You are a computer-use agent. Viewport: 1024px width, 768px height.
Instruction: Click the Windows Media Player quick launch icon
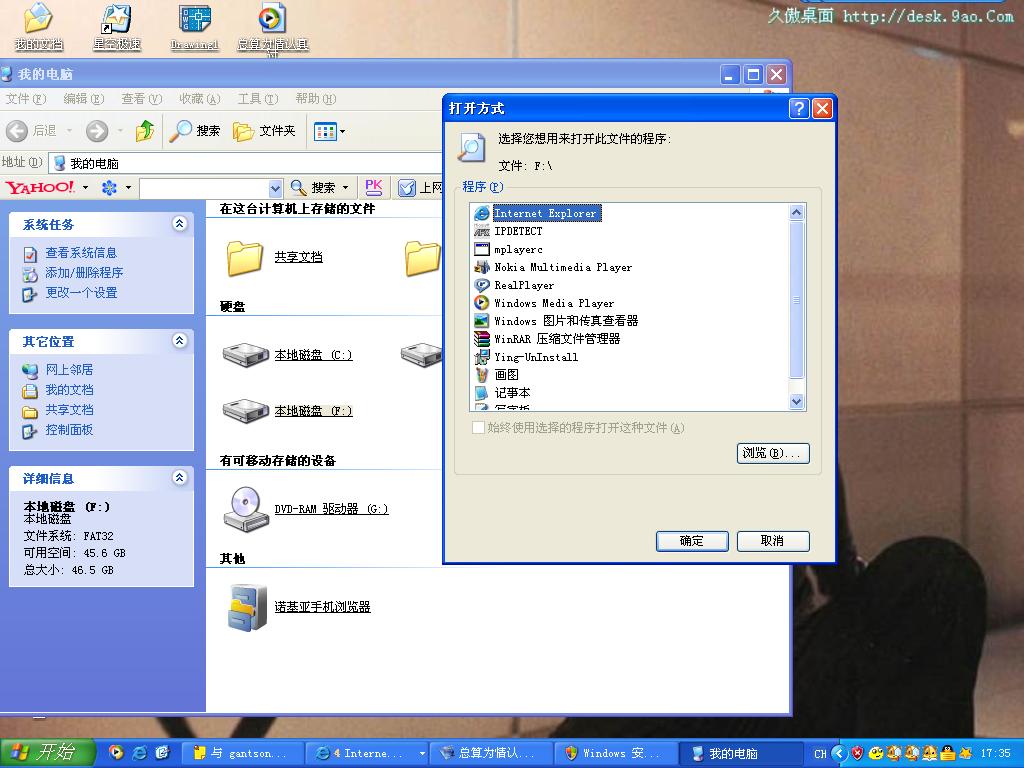[x=116, y=753]
